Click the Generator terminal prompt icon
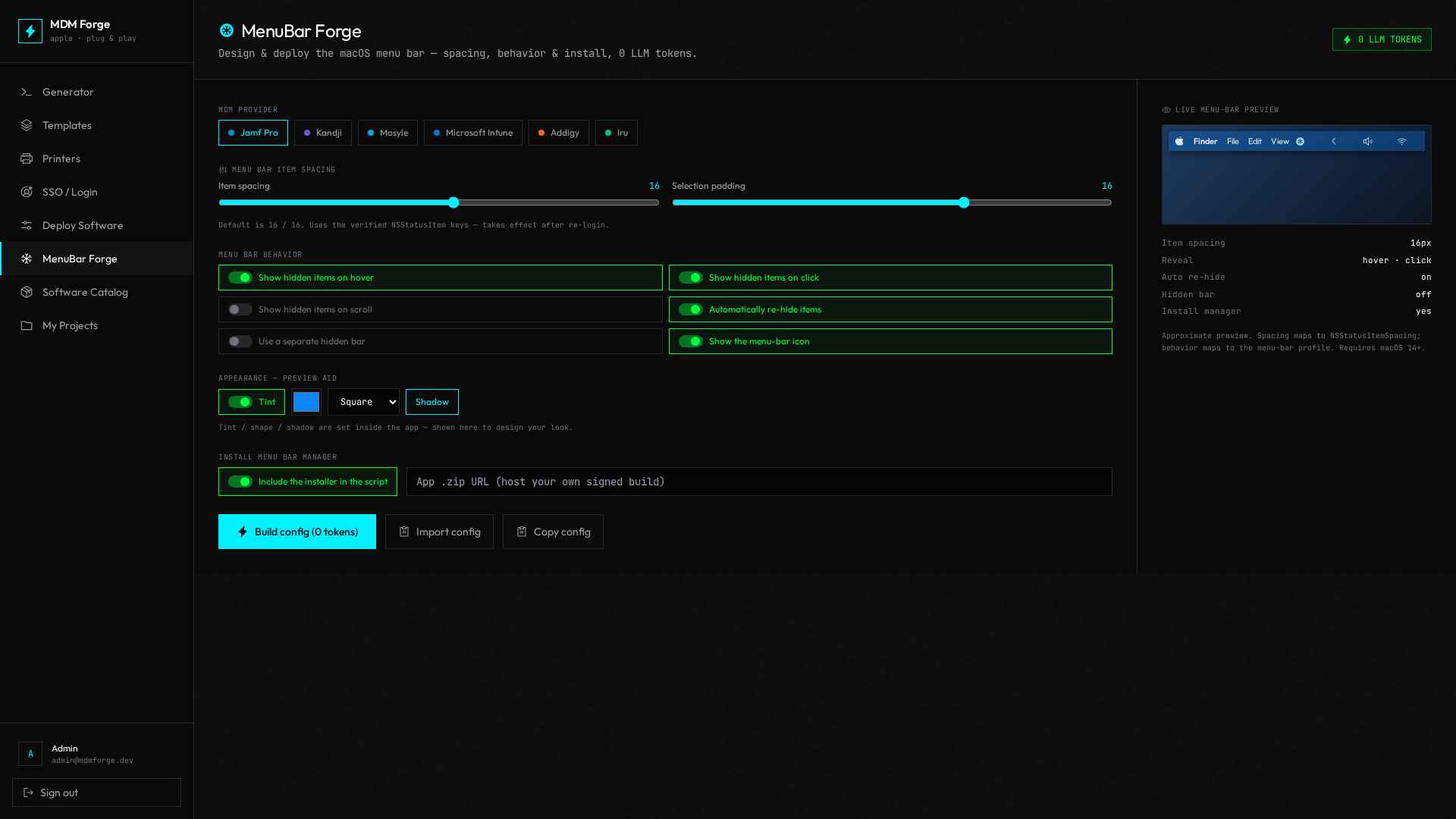Image resolution: width=1456 pixels, height=819 pixels. coord(27,92)
